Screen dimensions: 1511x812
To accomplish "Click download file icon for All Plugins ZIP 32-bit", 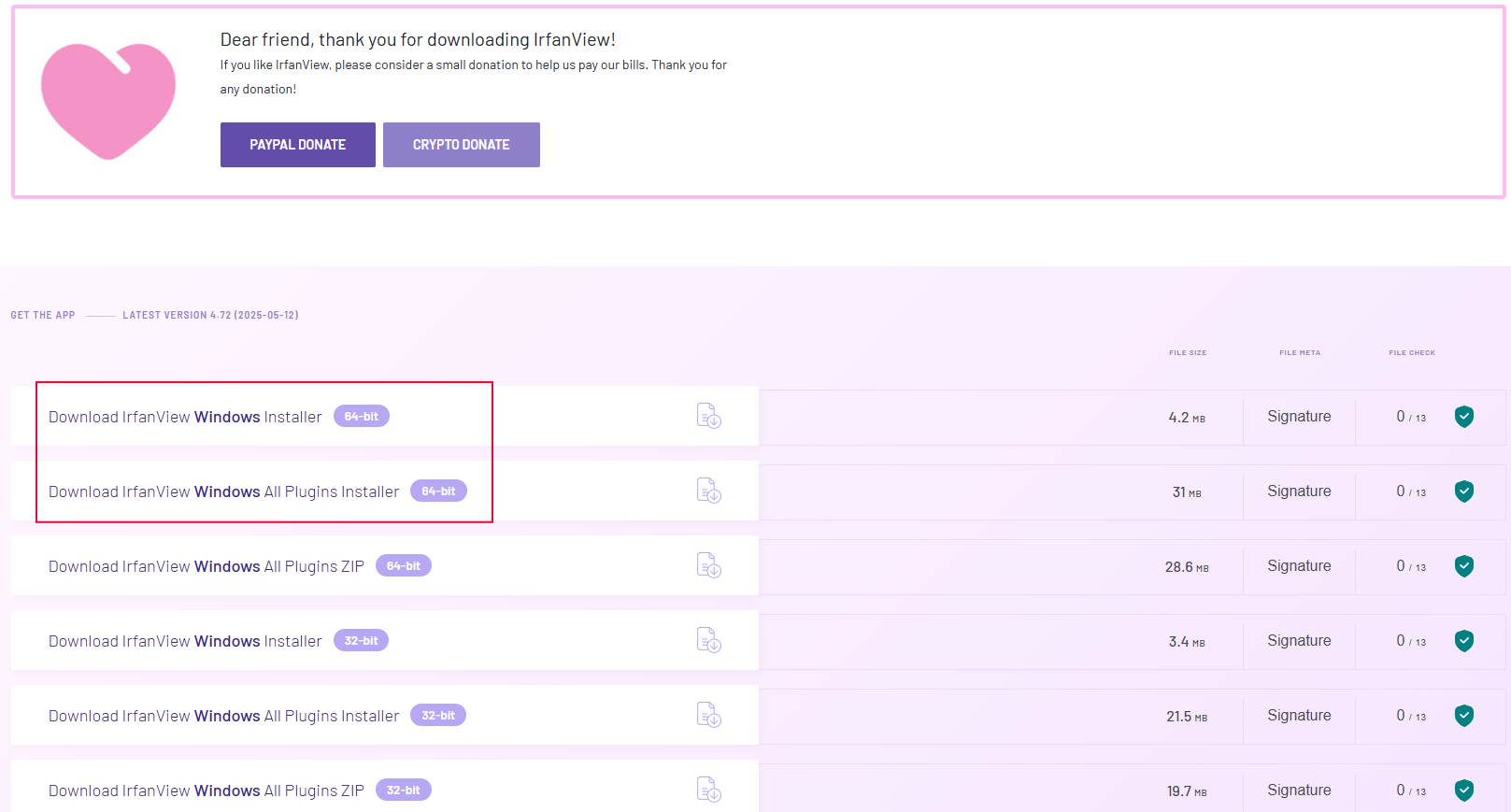I will click(709, 790).
